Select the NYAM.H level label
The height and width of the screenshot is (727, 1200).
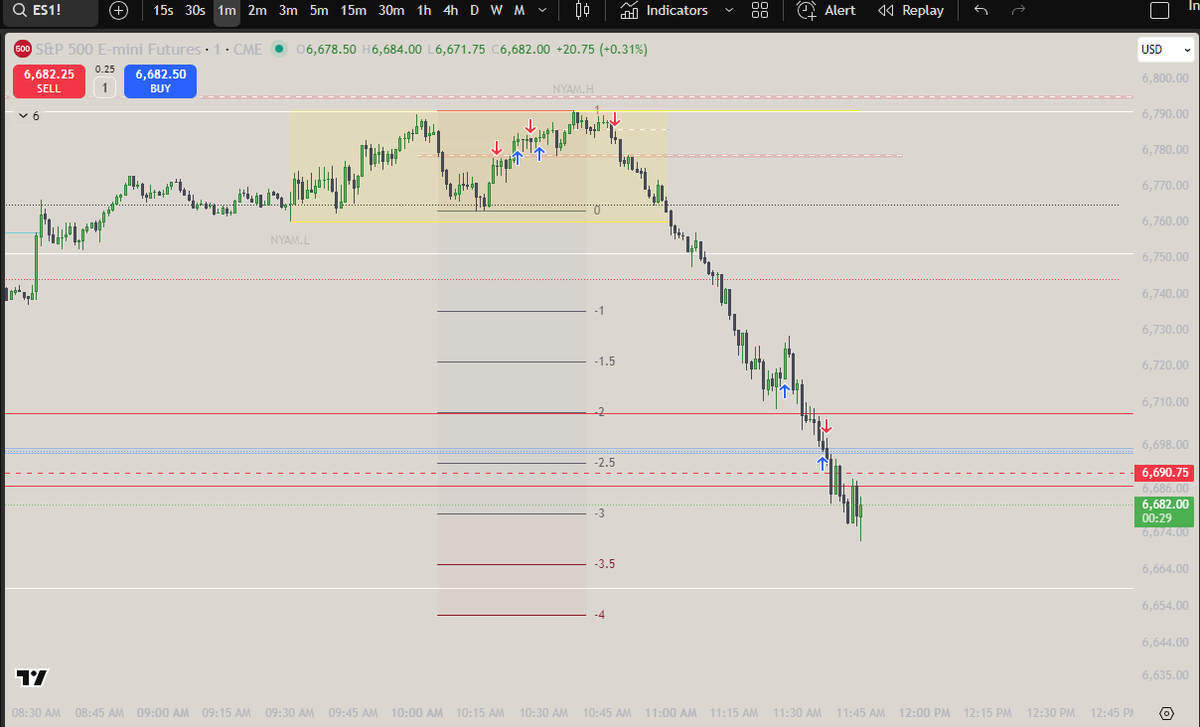point(573,90)
